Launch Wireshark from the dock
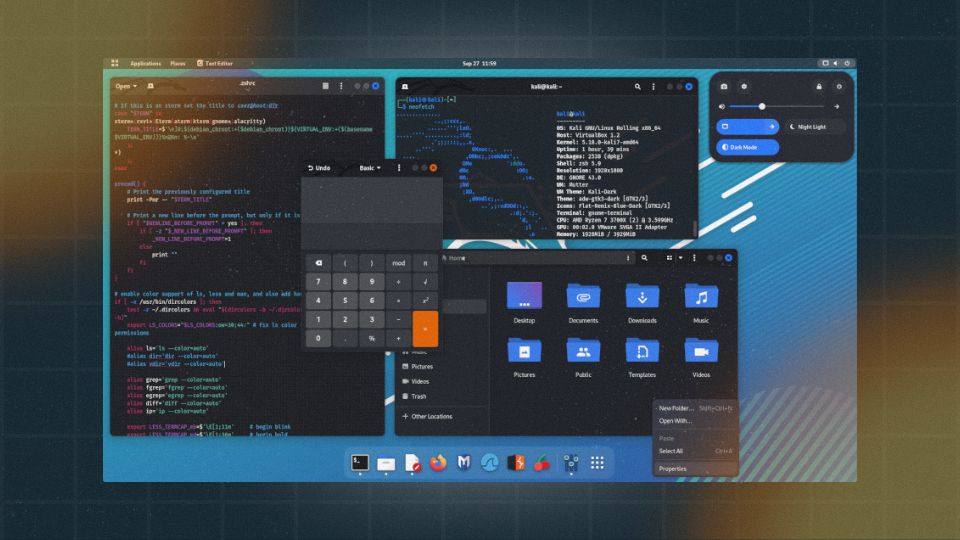This screenshot has width=960, height=540. [489, 463]
